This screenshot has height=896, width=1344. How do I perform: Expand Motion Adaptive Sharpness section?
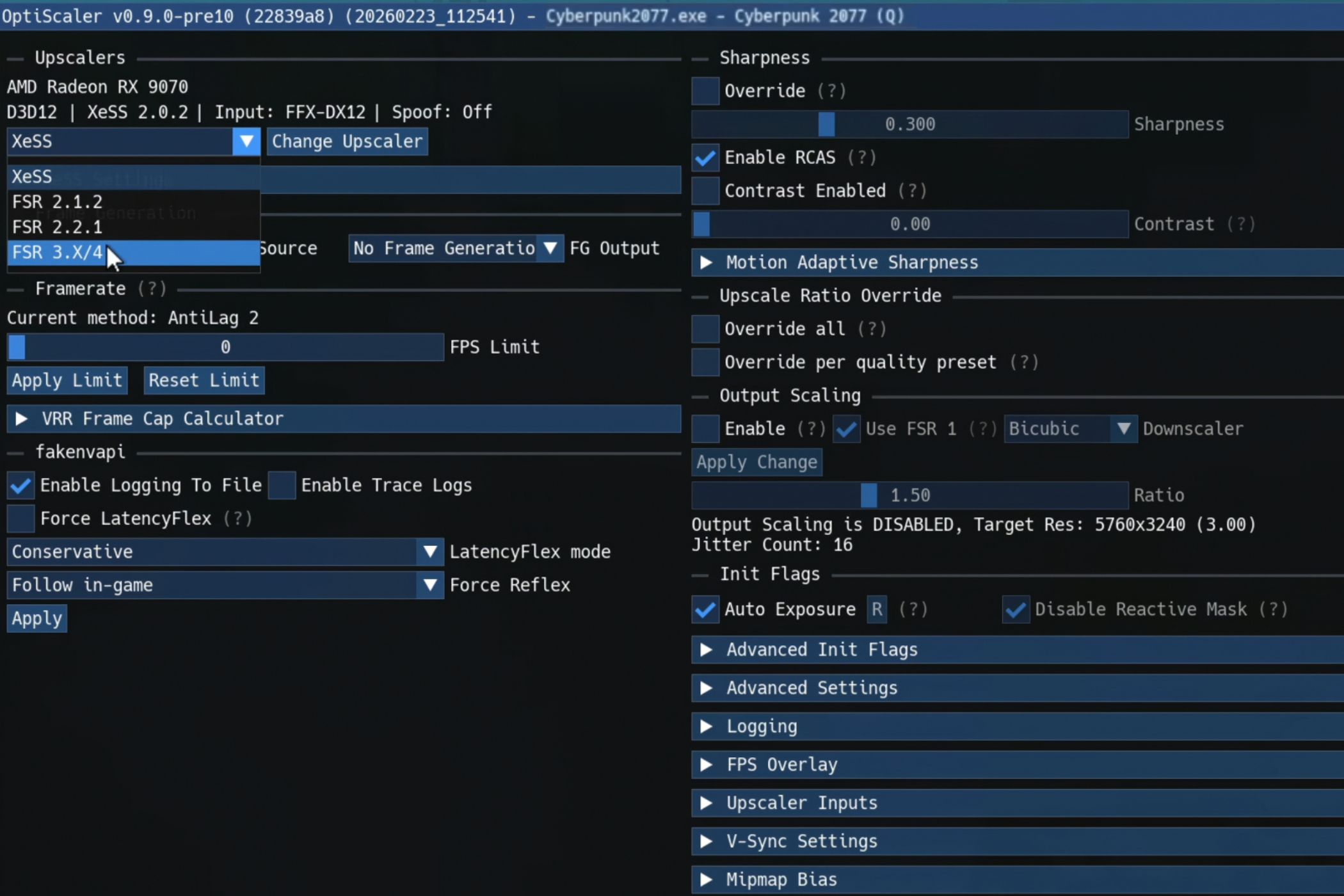(x=1018, y=262)
